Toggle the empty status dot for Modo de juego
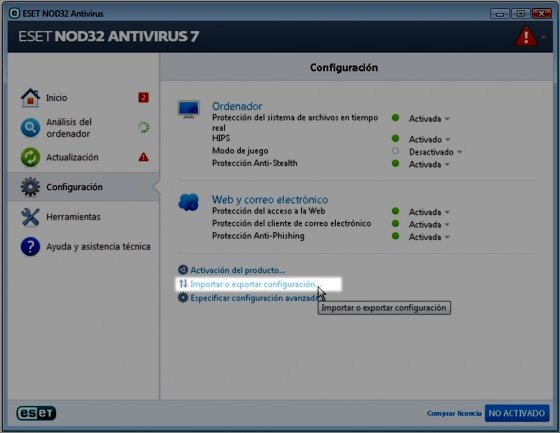560x433 pixels. (395, 151)
